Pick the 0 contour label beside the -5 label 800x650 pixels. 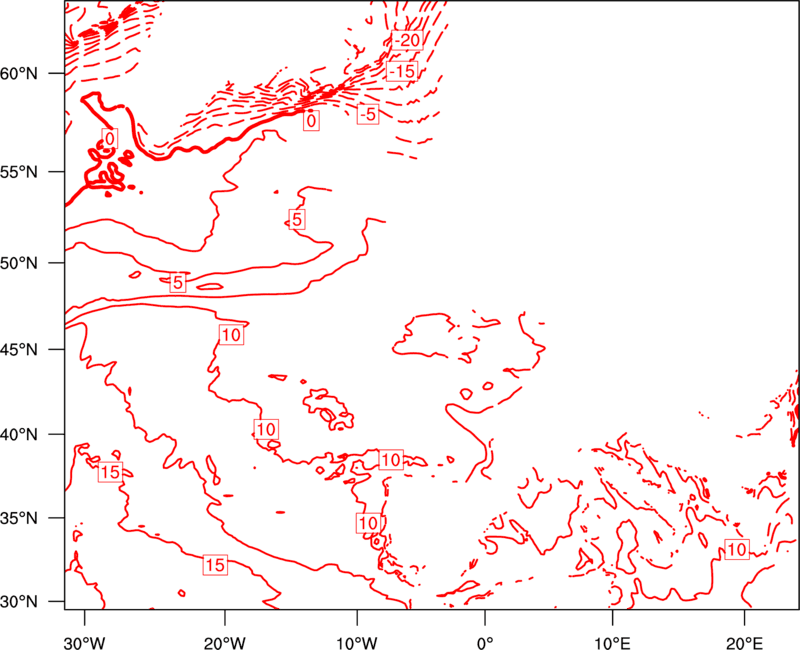[x=311, y=121]
